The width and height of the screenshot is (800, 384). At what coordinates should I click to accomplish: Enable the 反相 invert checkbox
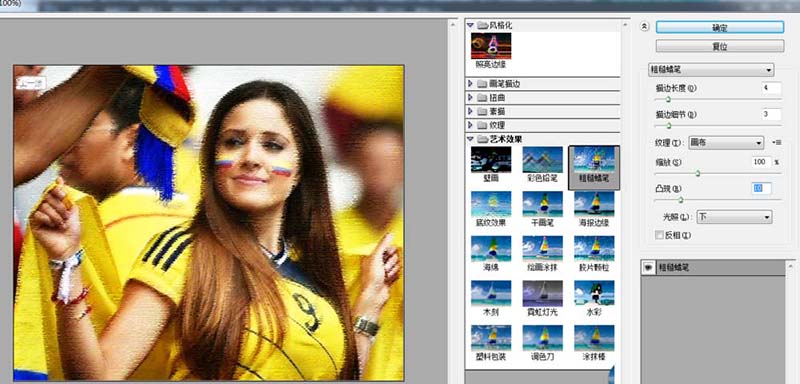(660, 235)
